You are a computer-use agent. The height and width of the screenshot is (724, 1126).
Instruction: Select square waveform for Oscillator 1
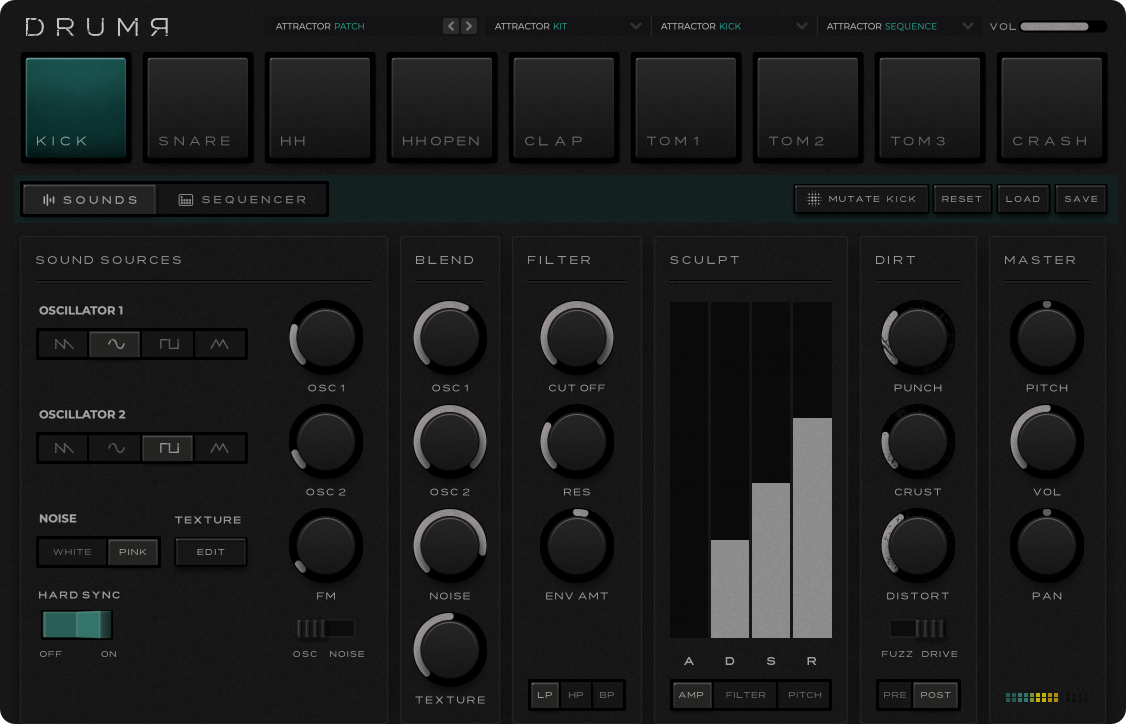(x=168, y=344)
